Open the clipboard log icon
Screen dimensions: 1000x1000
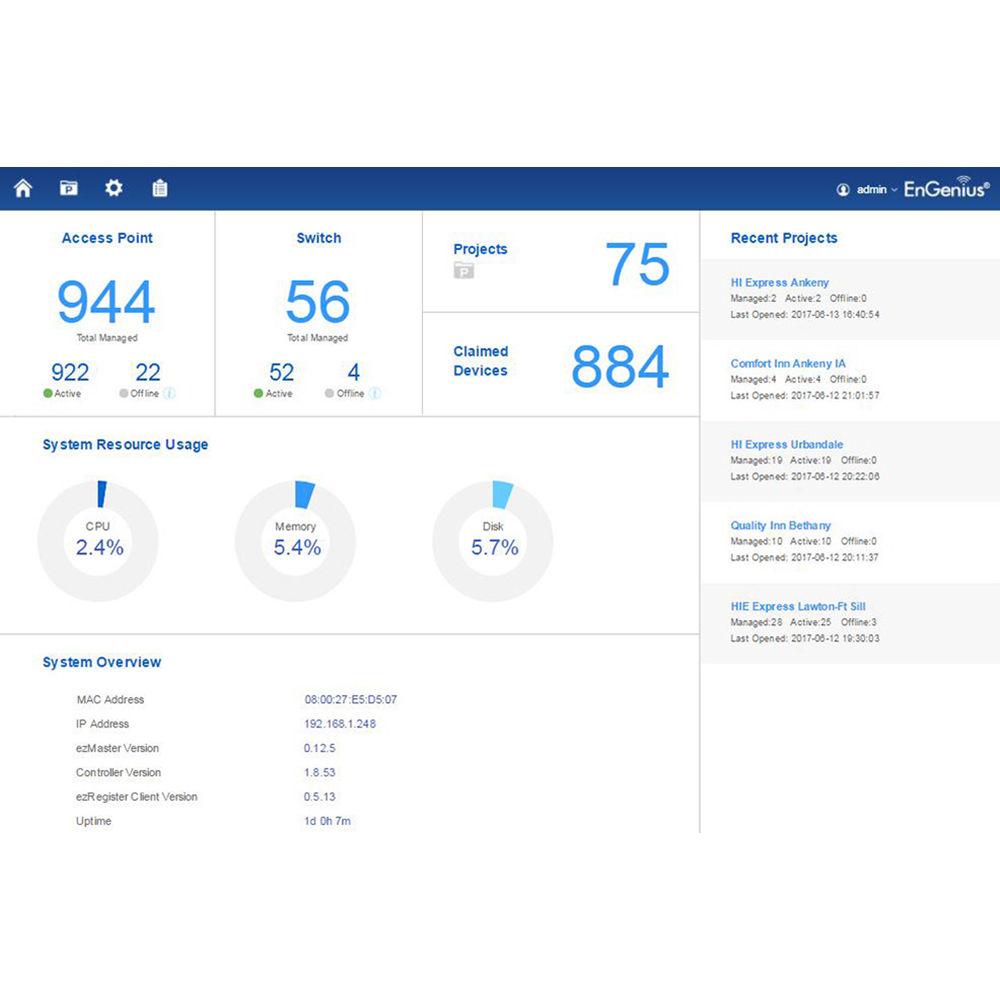pos(159,188)
